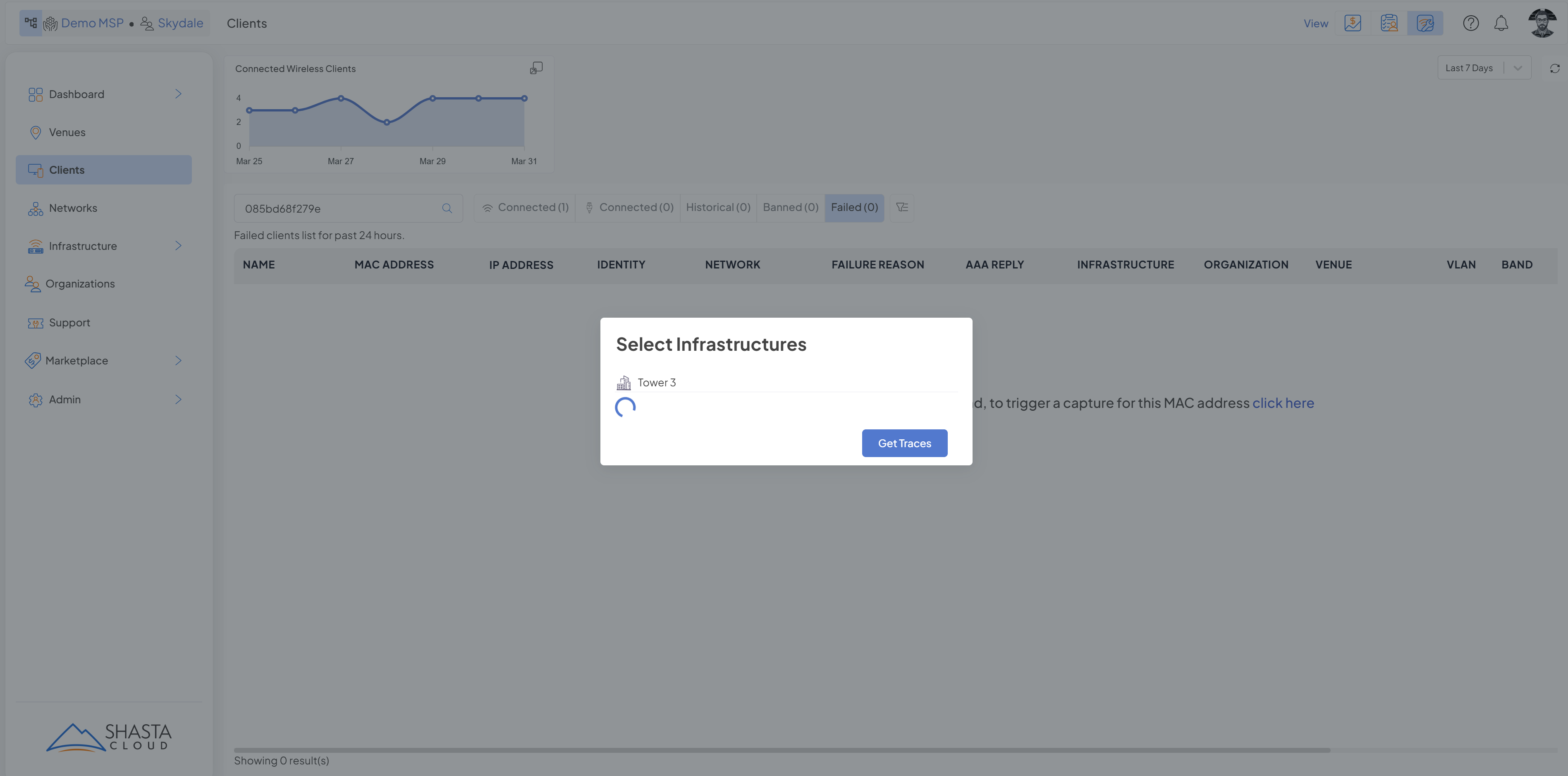The image size is (1568, 776).
Task: Open the Last 7 Days dropdown
Action: 1484,68
